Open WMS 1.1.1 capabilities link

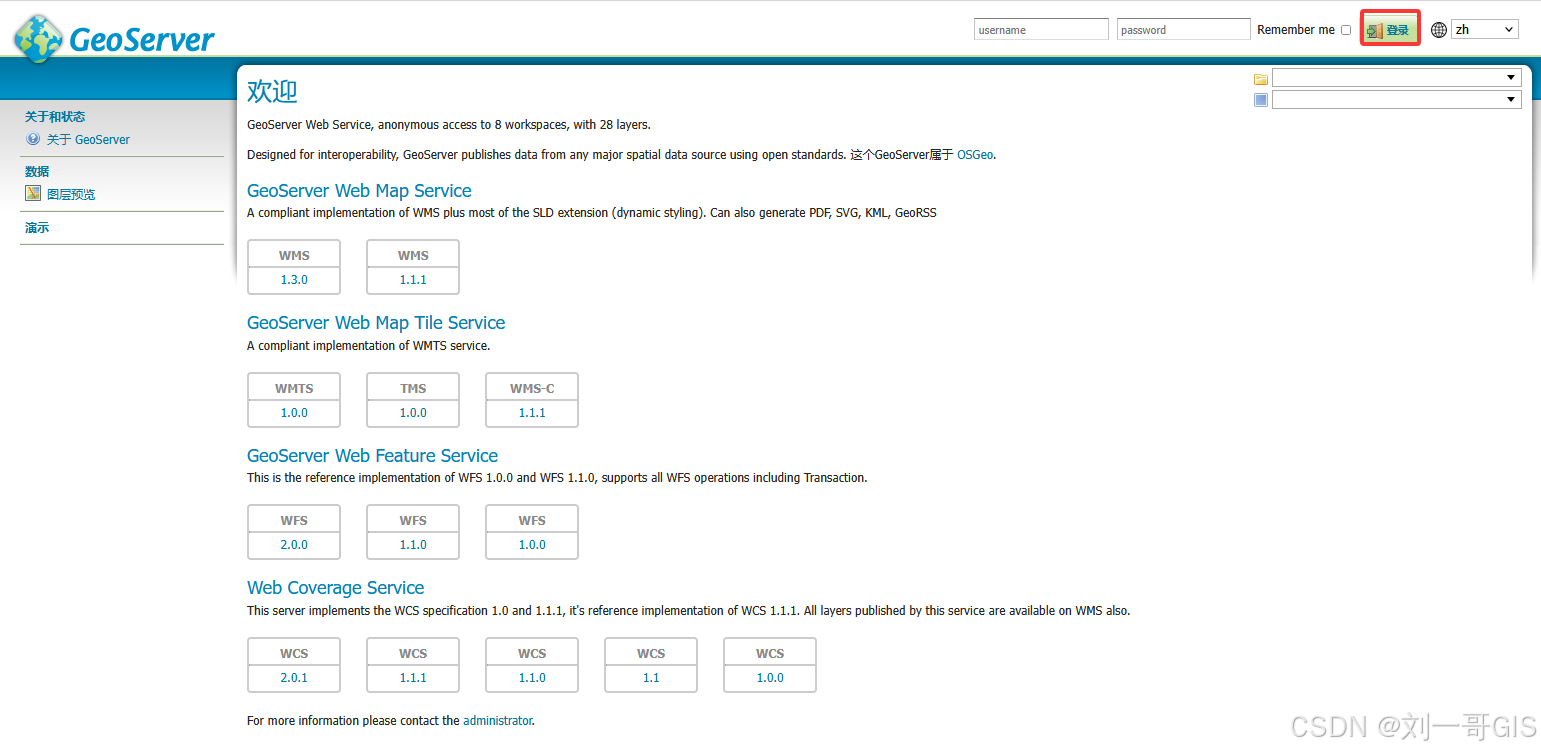pyautogui.click(x=413, y=280)
